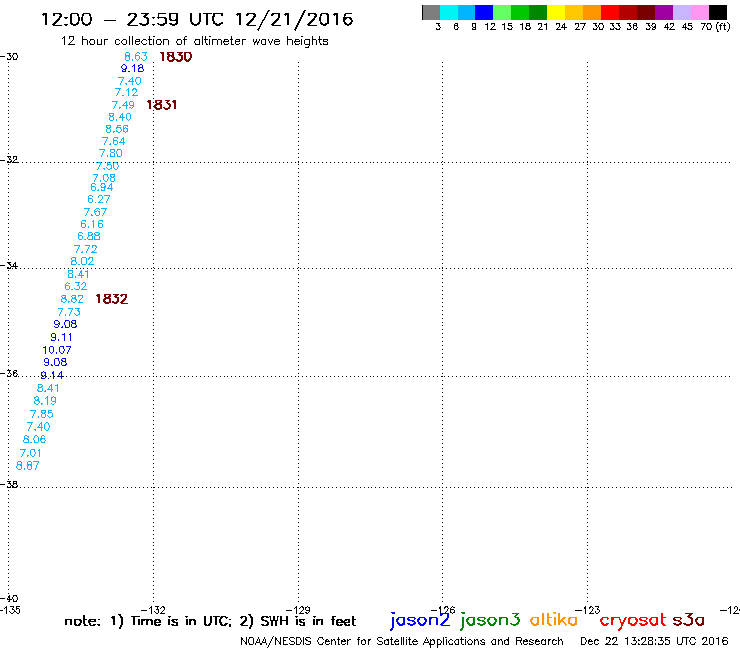Click the gray swatch in the wave-height legend

tap(431, 12)
